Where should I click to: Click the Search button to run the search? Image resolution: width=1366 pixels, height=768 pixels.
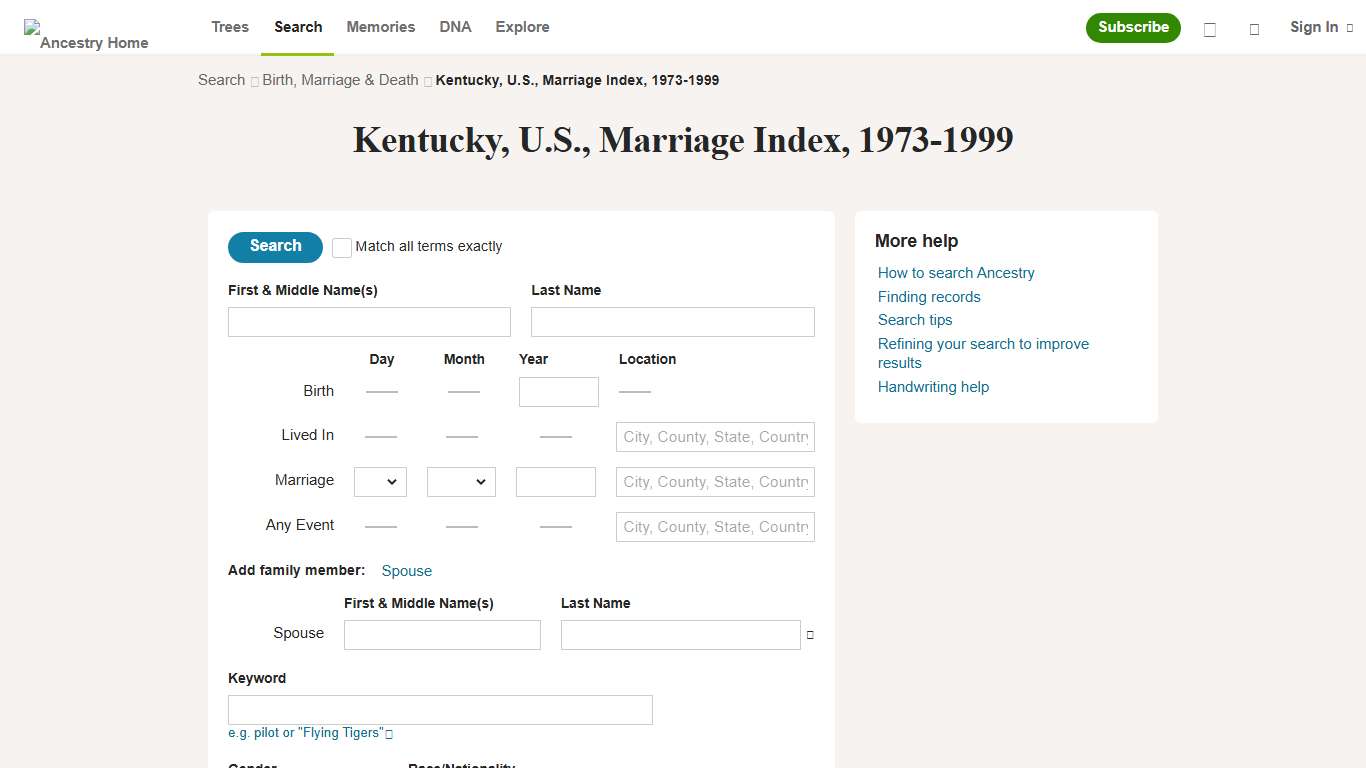pyautogui.click(x=274, y=247)
